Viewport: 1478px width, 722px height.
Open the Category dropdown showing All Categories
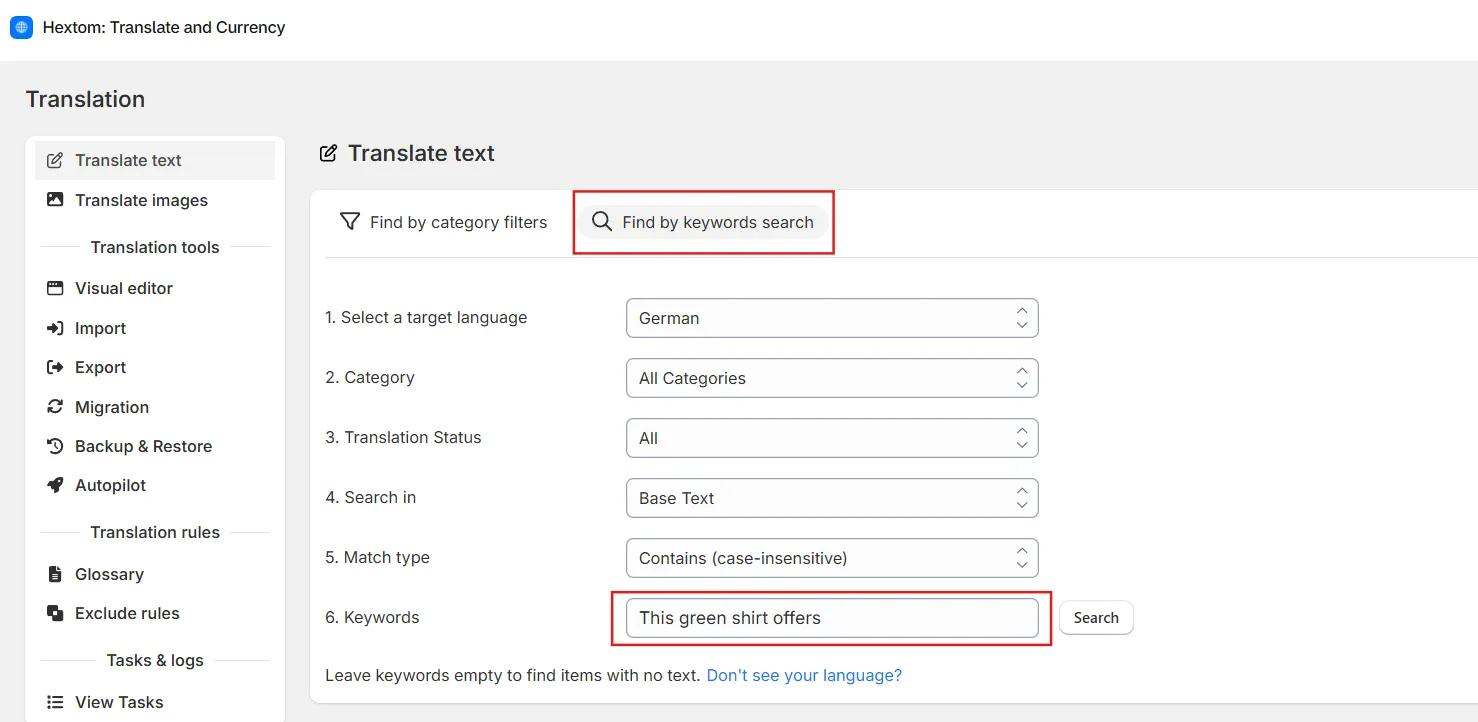click(x=832, y=378)
